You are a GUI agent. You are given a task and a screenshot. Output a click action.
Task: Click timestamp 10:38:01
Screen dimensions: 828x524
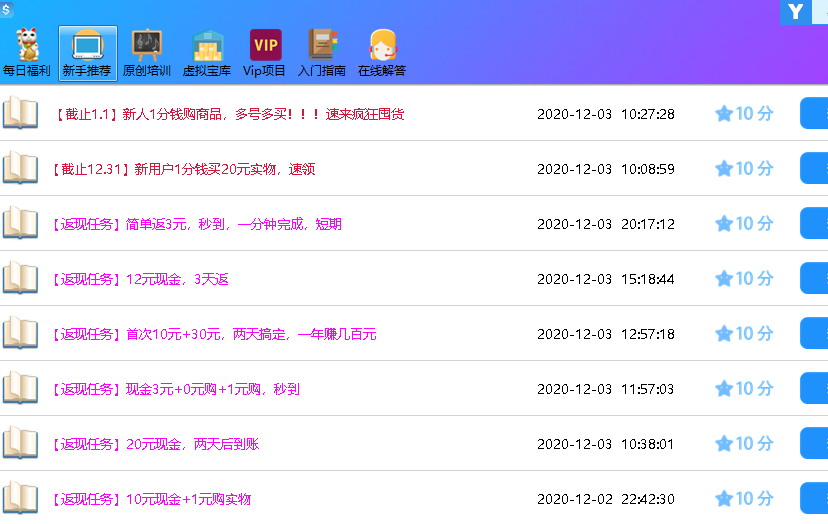[x=648, y=444]
